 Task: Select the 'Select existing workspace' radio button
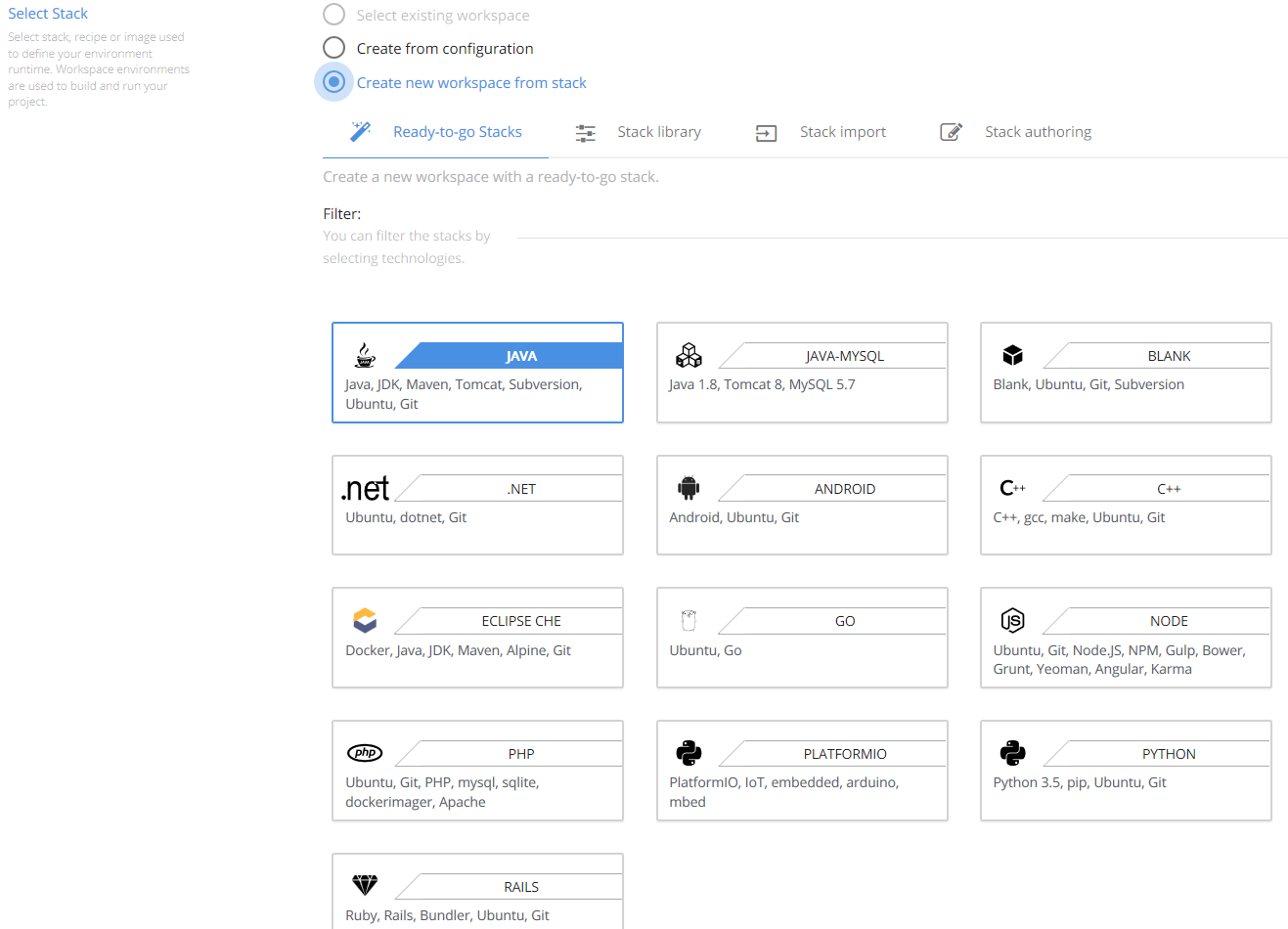point(334,15)
